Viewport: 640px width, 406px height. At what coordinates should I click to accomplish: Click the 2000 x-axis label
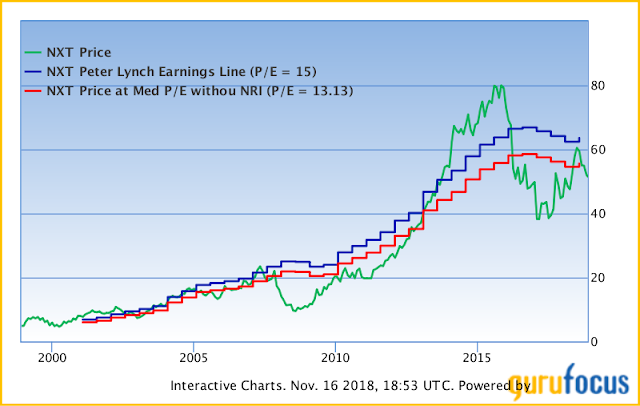51,358
